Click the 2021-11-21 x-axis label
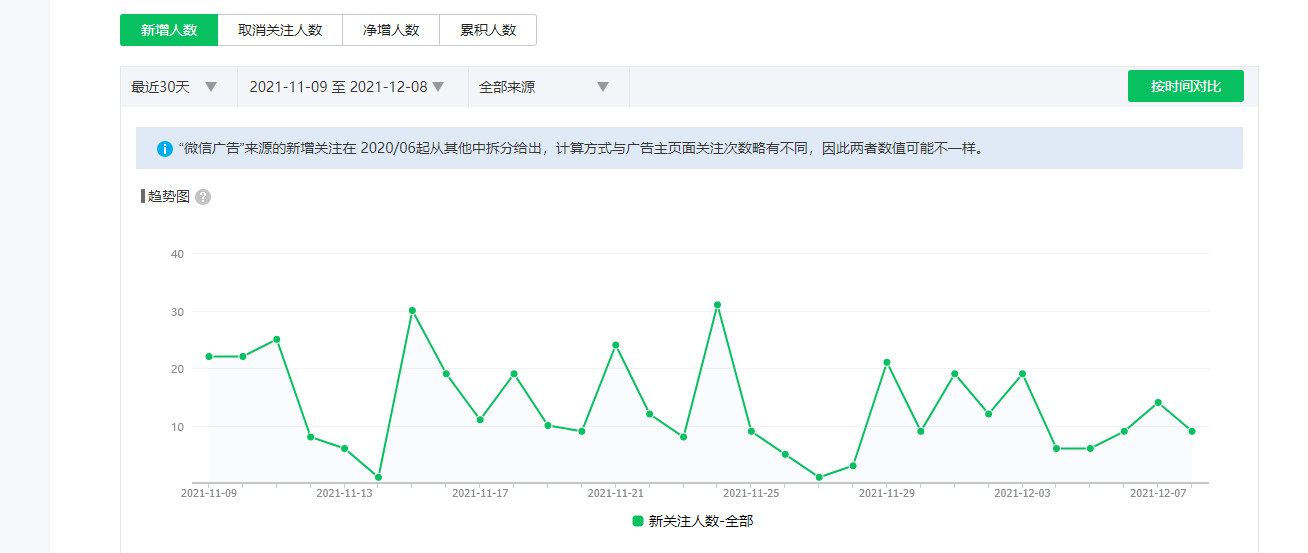 point(616,493)
